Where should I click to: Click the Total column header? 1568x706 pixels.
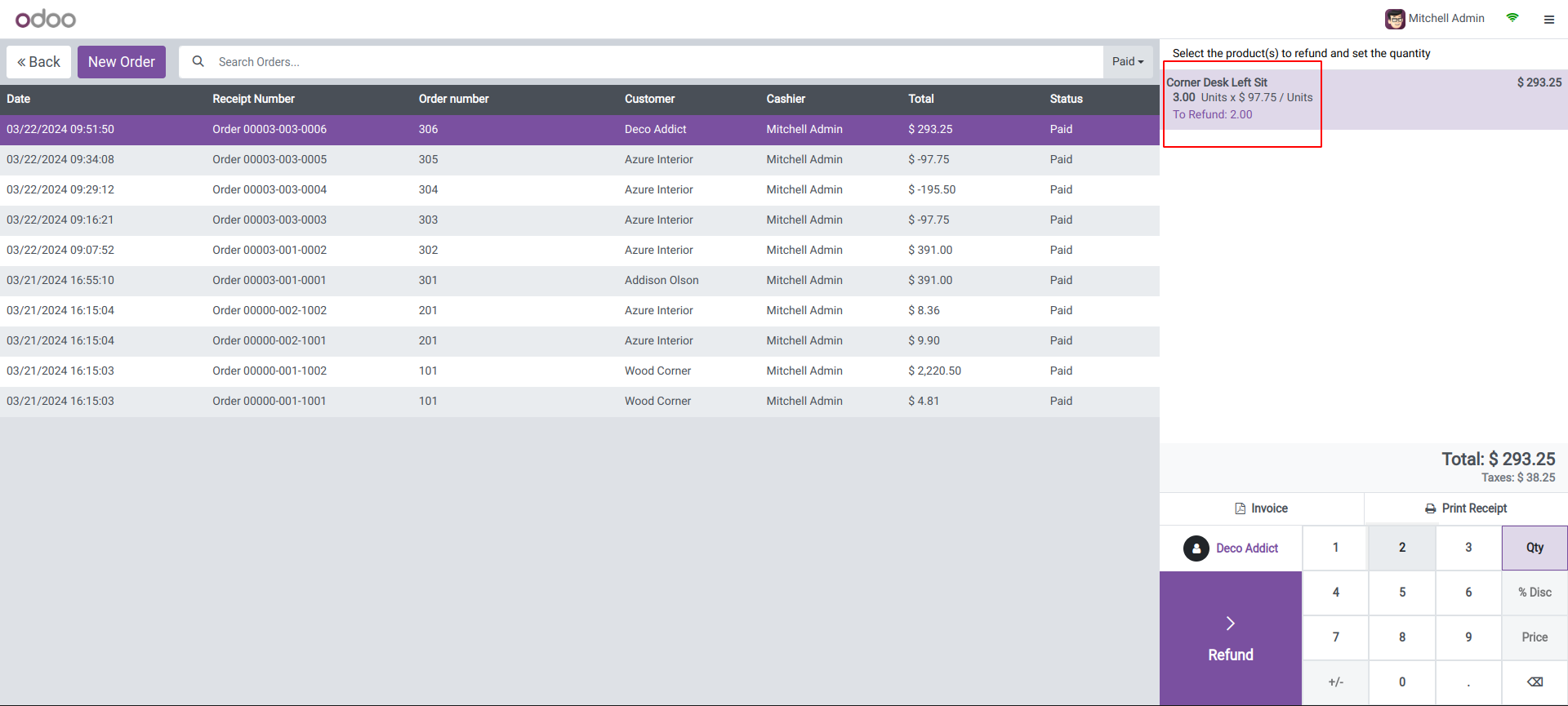pos(921,99)
